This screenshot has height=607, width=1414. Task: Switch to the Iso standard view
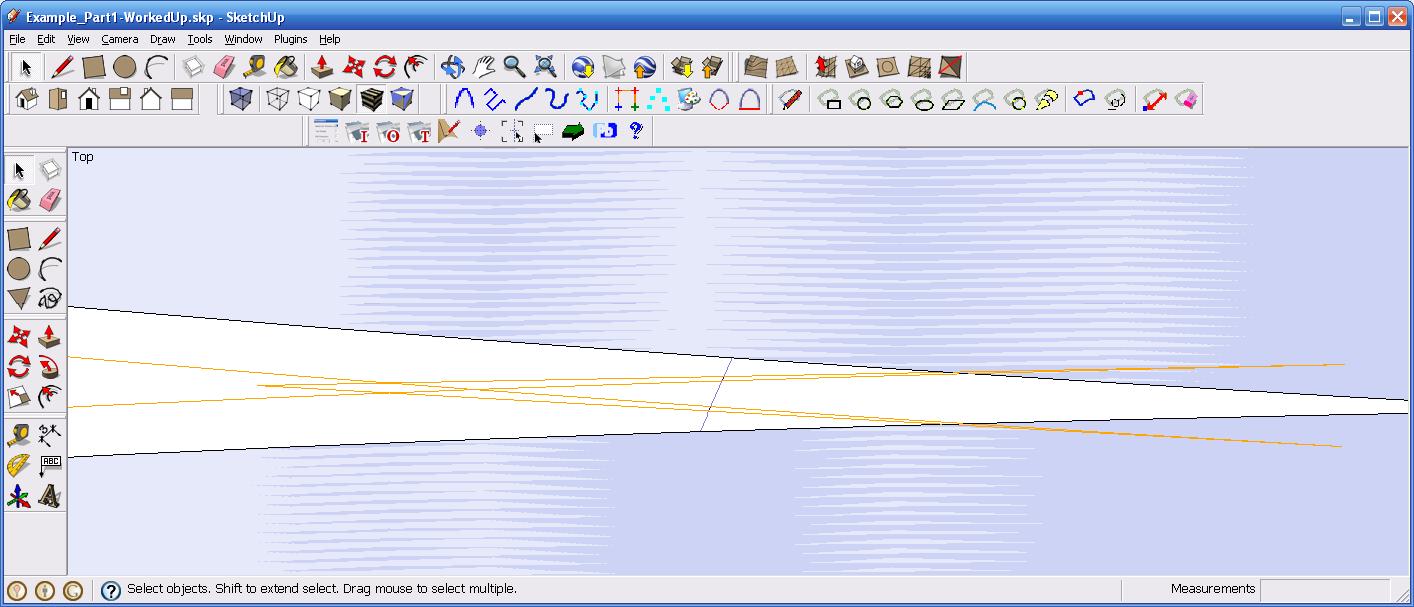coord(27,99)
